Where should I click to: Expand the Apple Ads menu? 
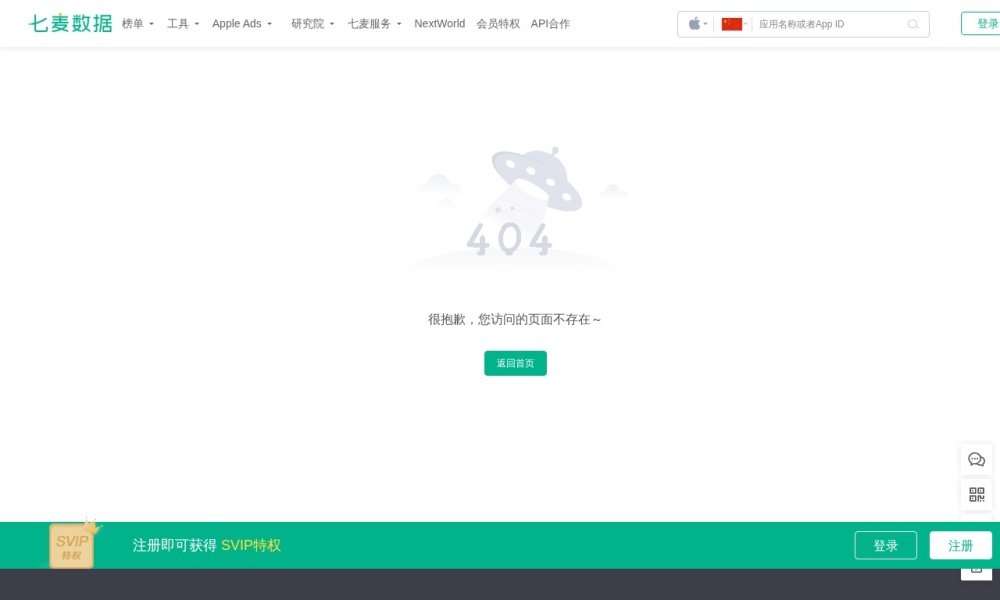(242, 24)
